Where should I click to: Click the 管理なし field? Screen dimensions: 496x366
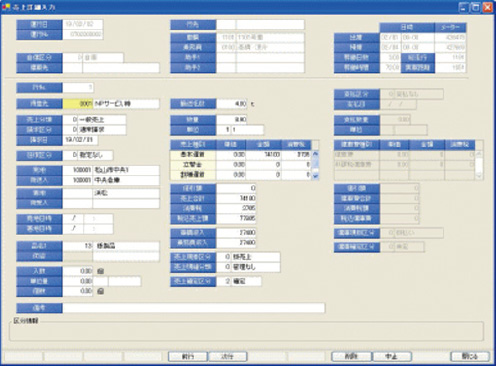[x=256, y=267]
